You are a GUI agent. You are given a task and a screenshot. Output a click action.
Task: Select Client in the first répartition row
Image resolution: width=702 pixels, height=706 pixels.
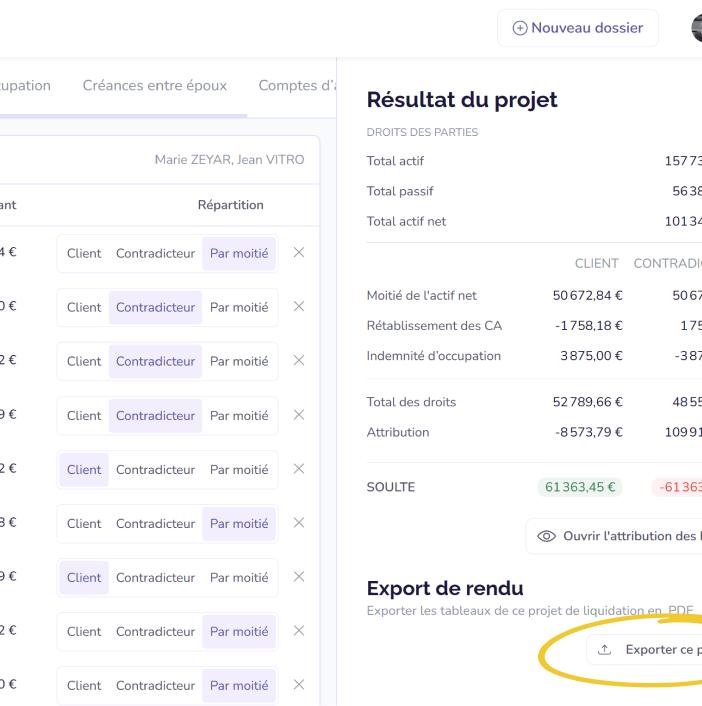pyautogui.click(x=84, y=253)
